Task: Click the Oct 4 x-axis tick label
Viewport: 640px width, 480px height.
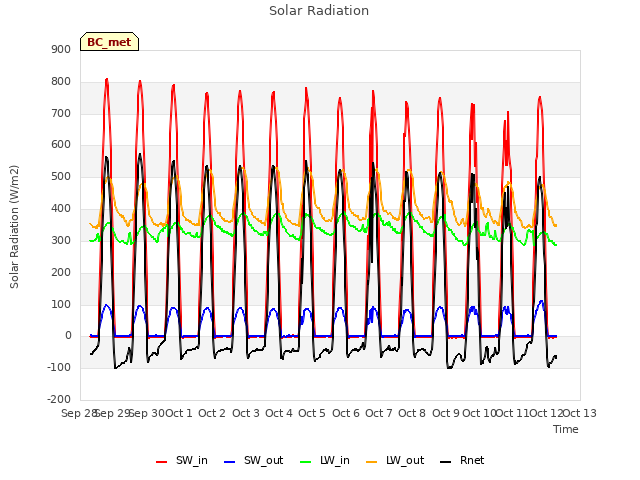Action: tap(279, 413)
